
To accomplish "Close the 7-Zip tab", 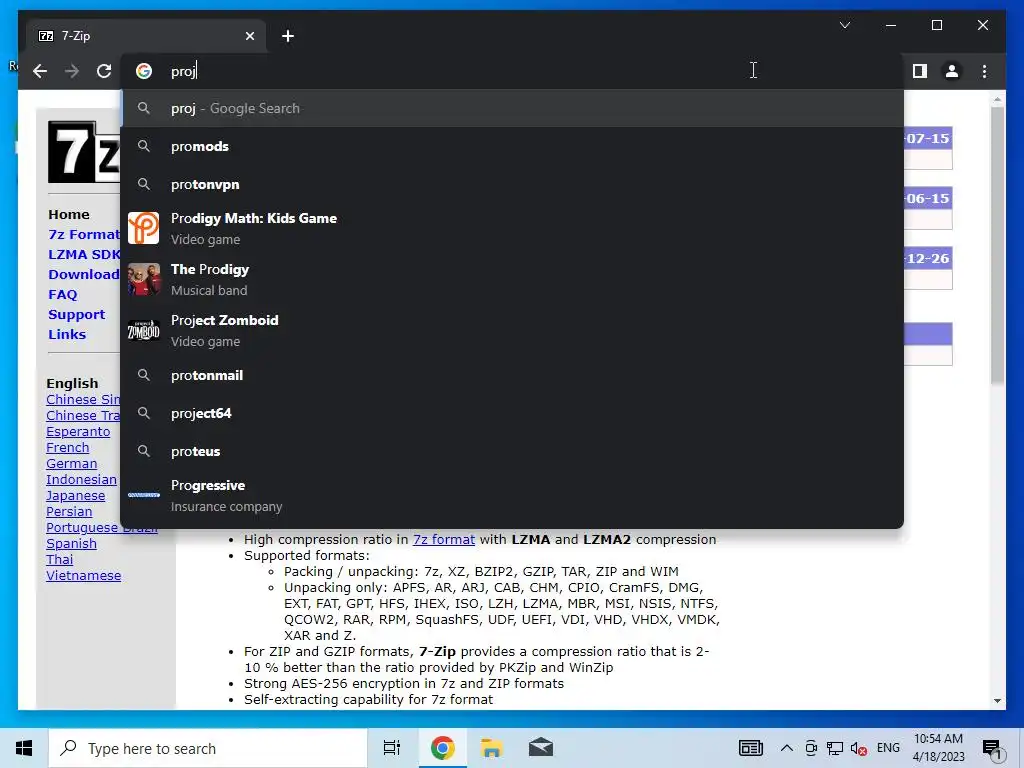I will point(249,36).
